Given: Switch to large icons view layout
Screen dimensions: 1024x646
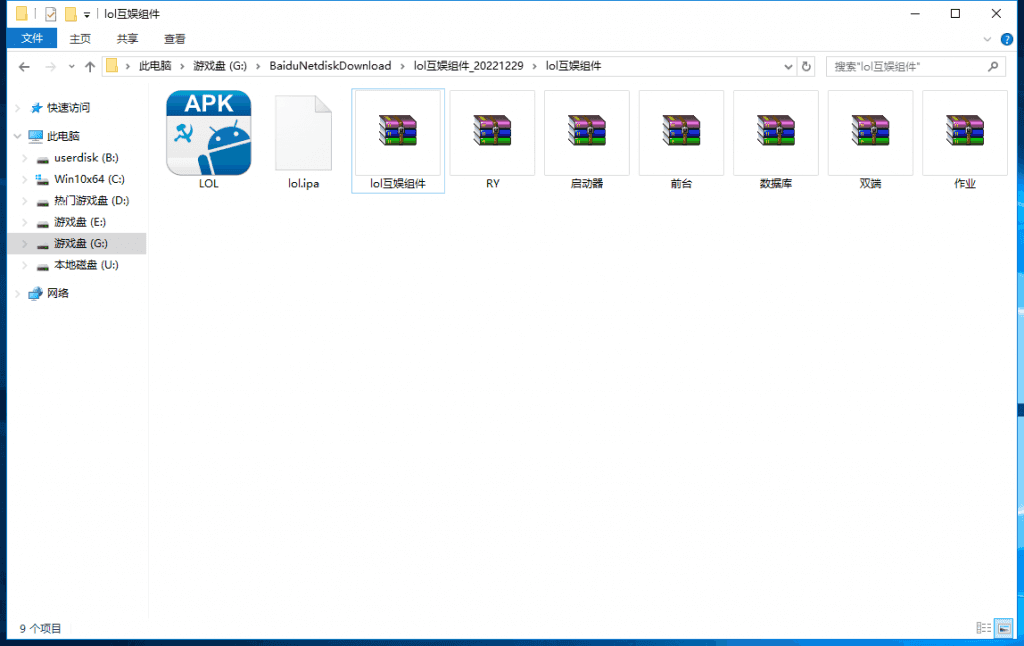Looking at the screenshot, I should click(x=1004, y=628).
